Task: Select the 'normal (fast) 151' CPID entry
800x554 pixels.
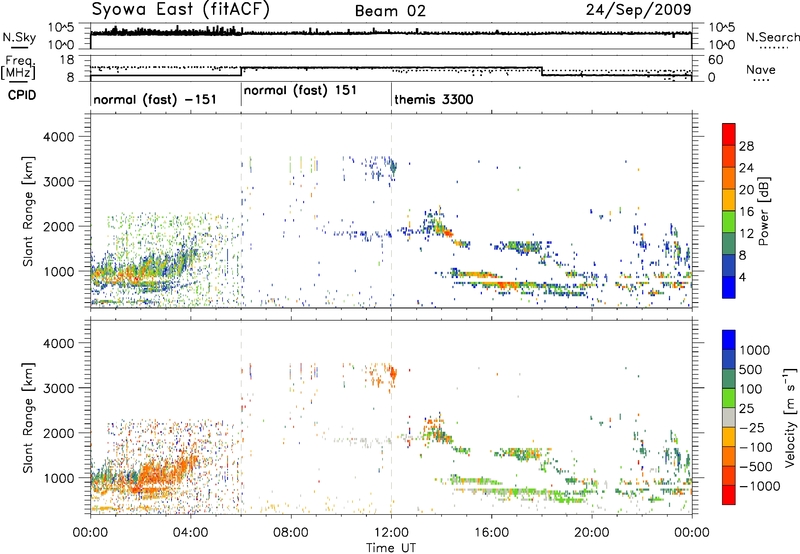Action: [300, 91]
